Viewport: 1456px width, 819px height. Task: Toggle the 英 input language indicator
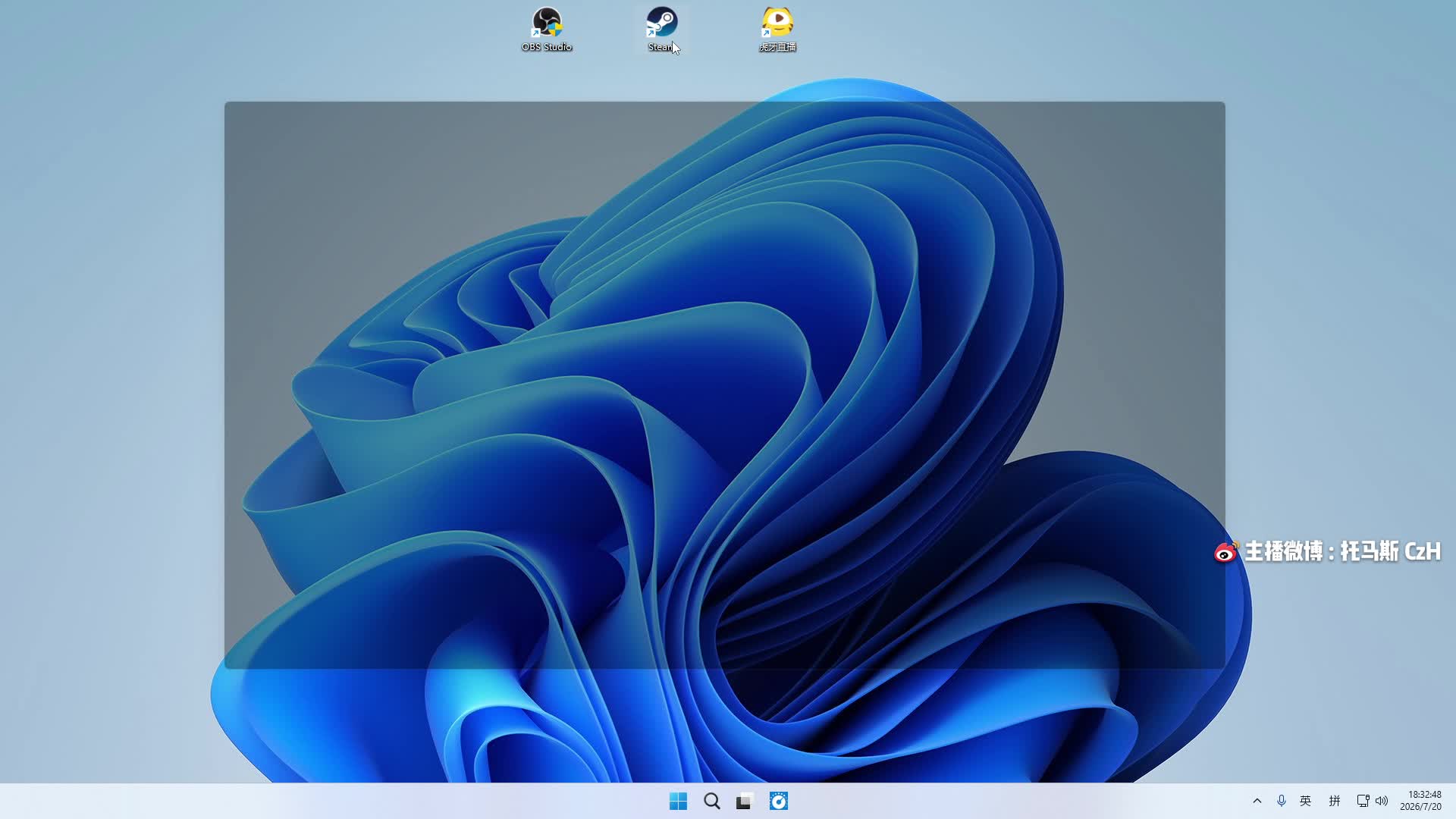[x=1305, y=801]
